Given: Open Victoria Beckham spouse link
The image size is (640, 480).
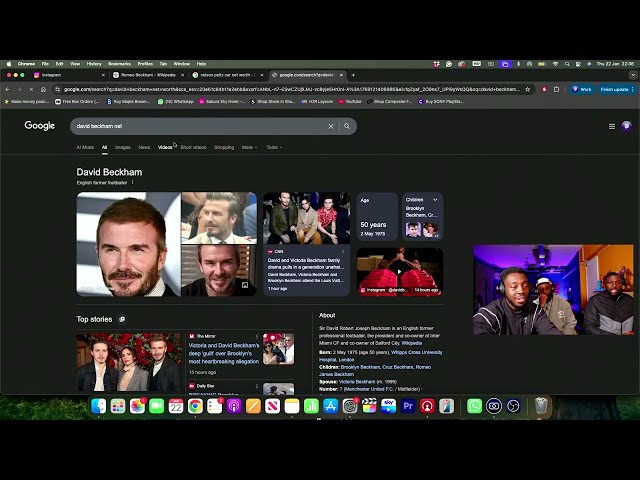Looking at the screenshot, I should coord(357,382).
